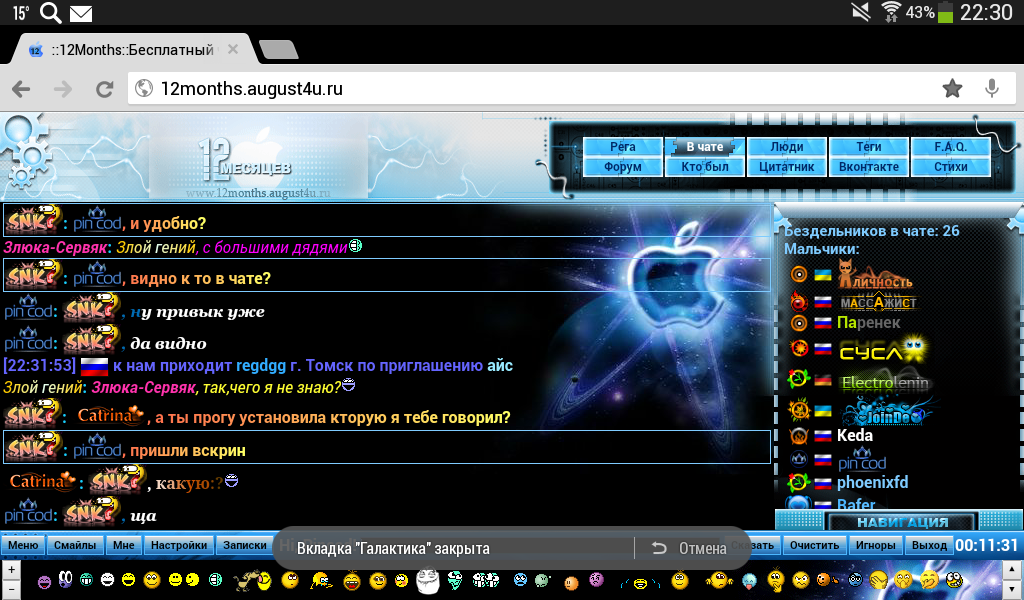Click the flower status icon beside Electrolenin
Screen dimensions: 1024x600
[799, 379]
